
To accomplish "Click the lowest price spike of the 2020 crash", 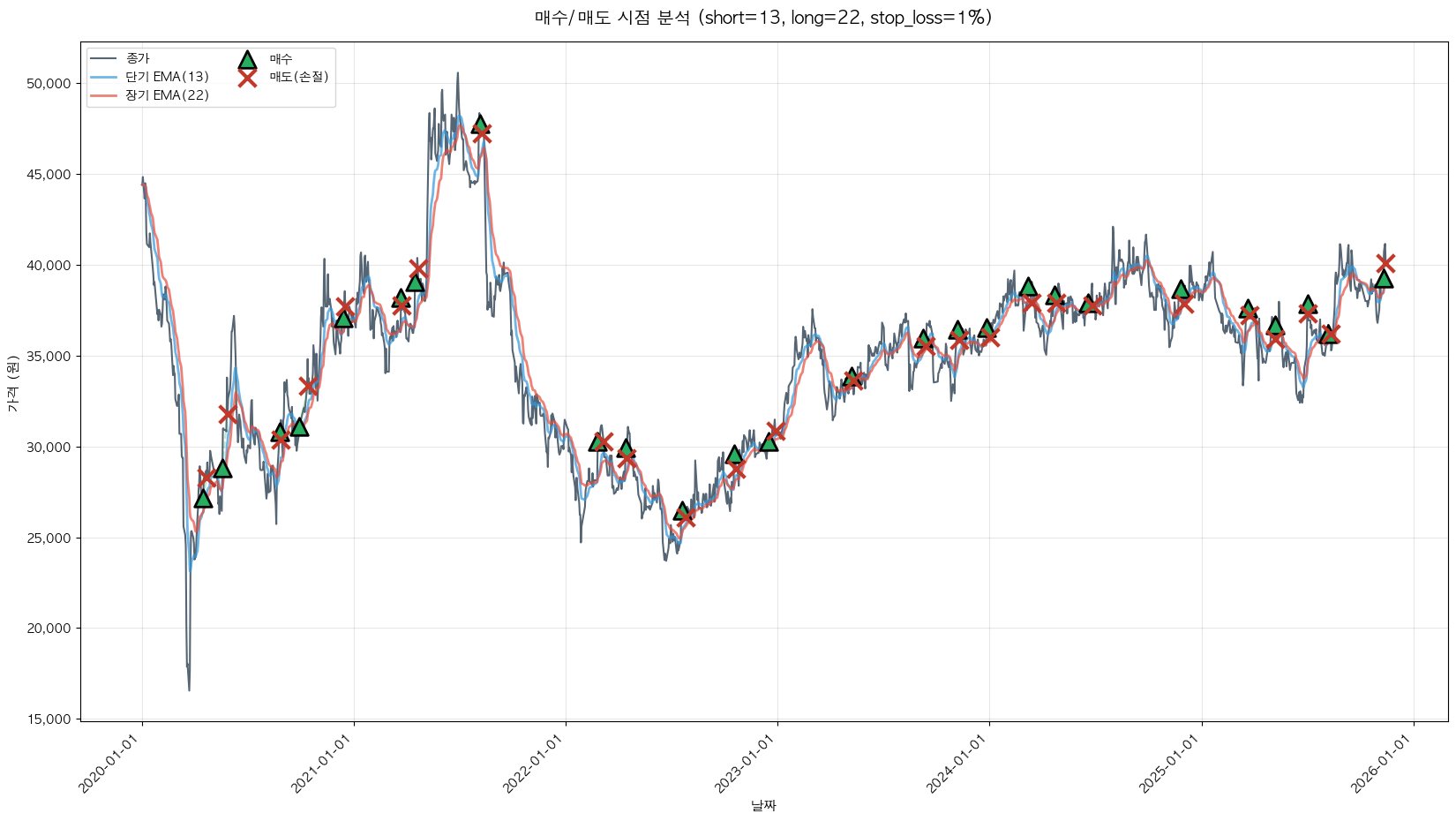I will pos(189,689).
